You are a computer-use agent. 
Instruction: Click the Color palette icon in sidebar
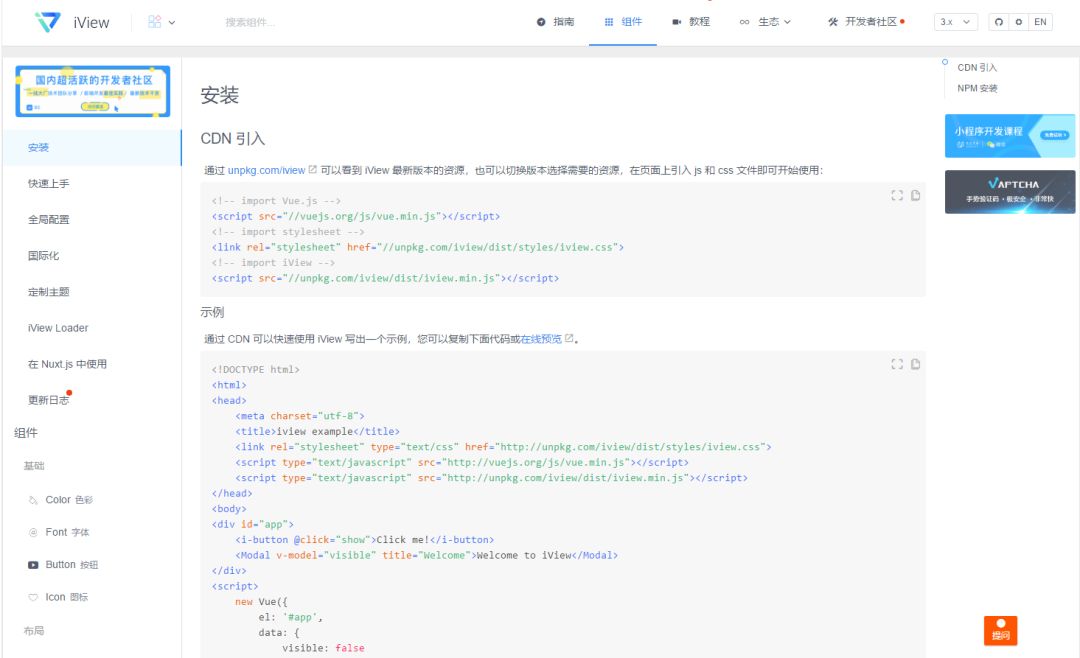pyautogui.click(x=33, y=500)
